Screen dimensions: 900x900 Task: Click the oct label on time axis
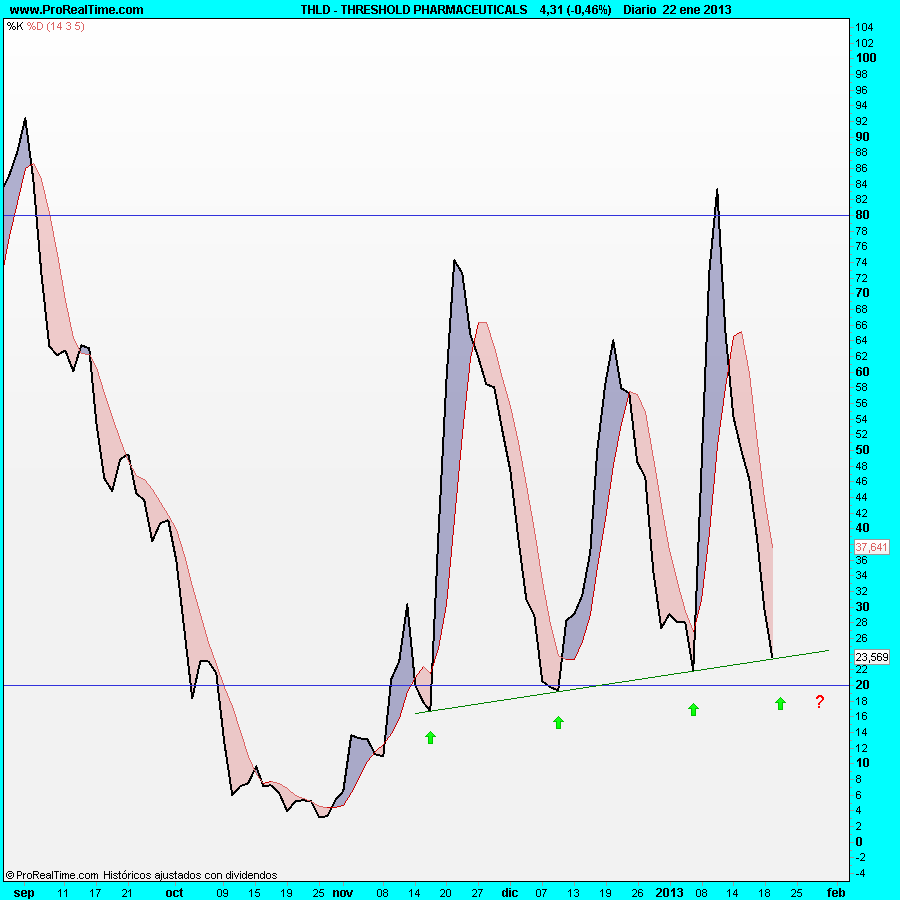174,893
